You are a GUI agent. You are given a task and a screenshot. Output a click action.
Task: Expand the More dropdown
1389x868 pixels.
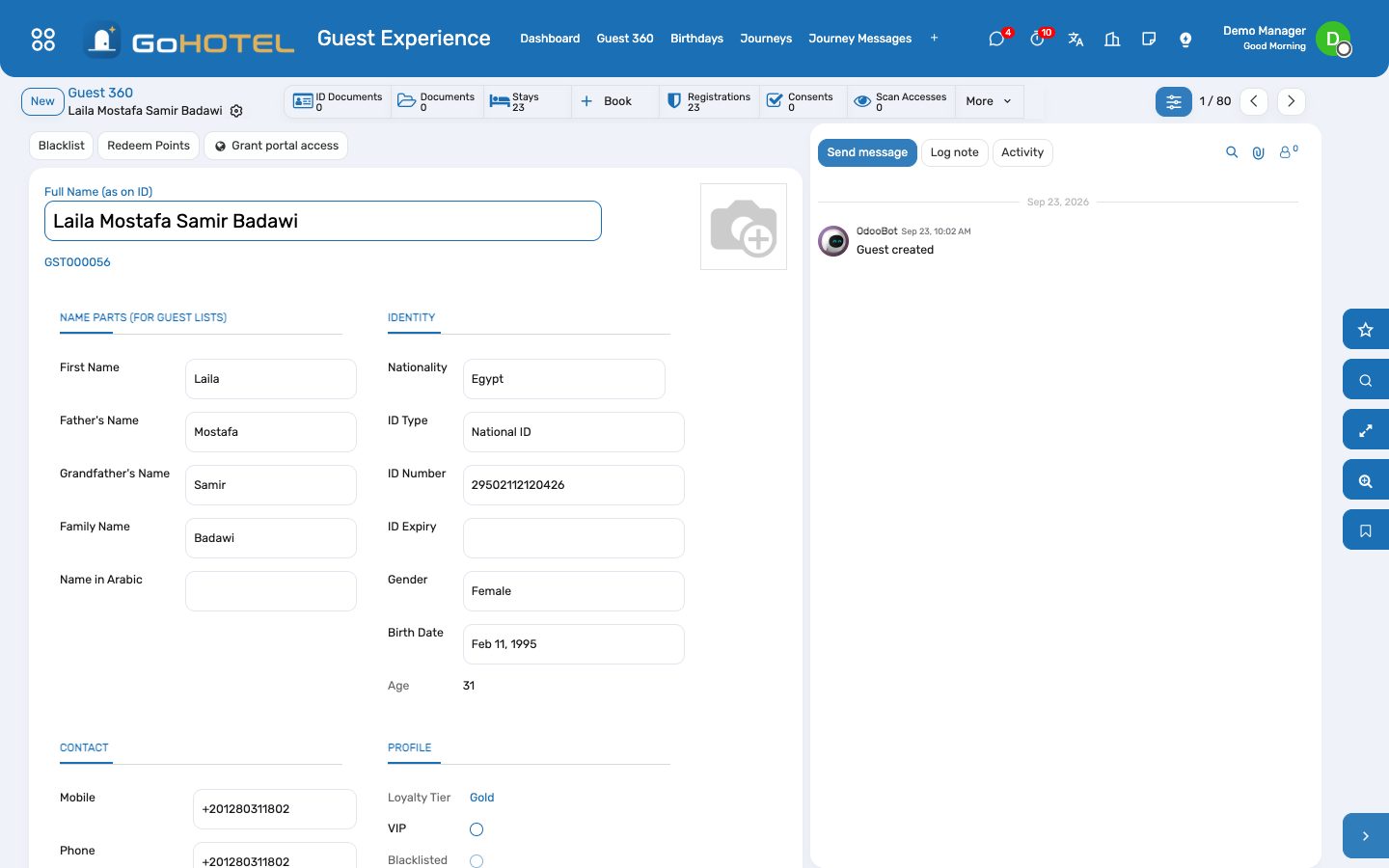989,101
